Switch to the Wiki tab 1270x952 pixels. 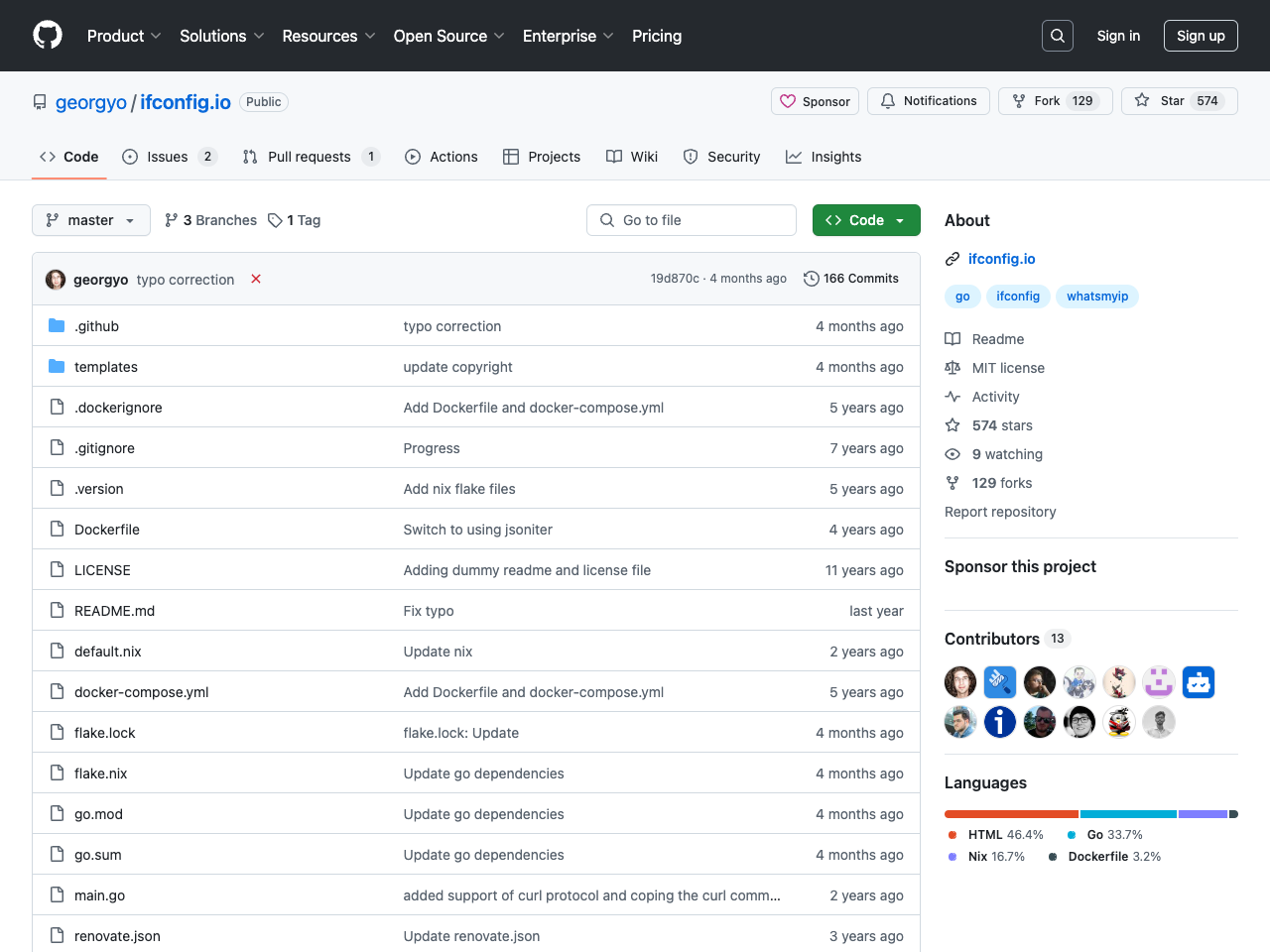632,157
